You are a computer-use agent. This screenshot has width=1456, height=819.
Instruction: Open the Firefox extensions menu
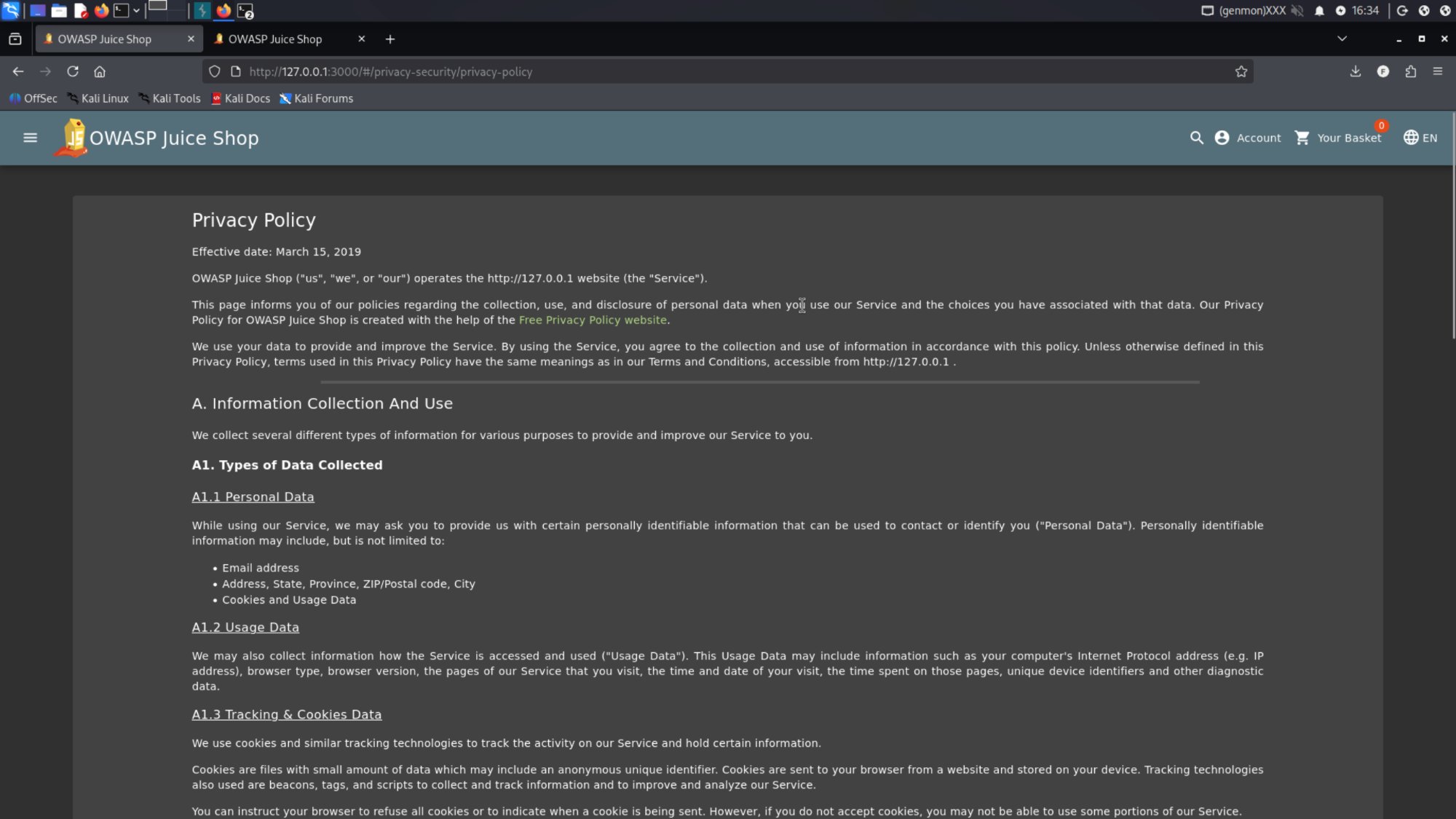coord(1410,71)
